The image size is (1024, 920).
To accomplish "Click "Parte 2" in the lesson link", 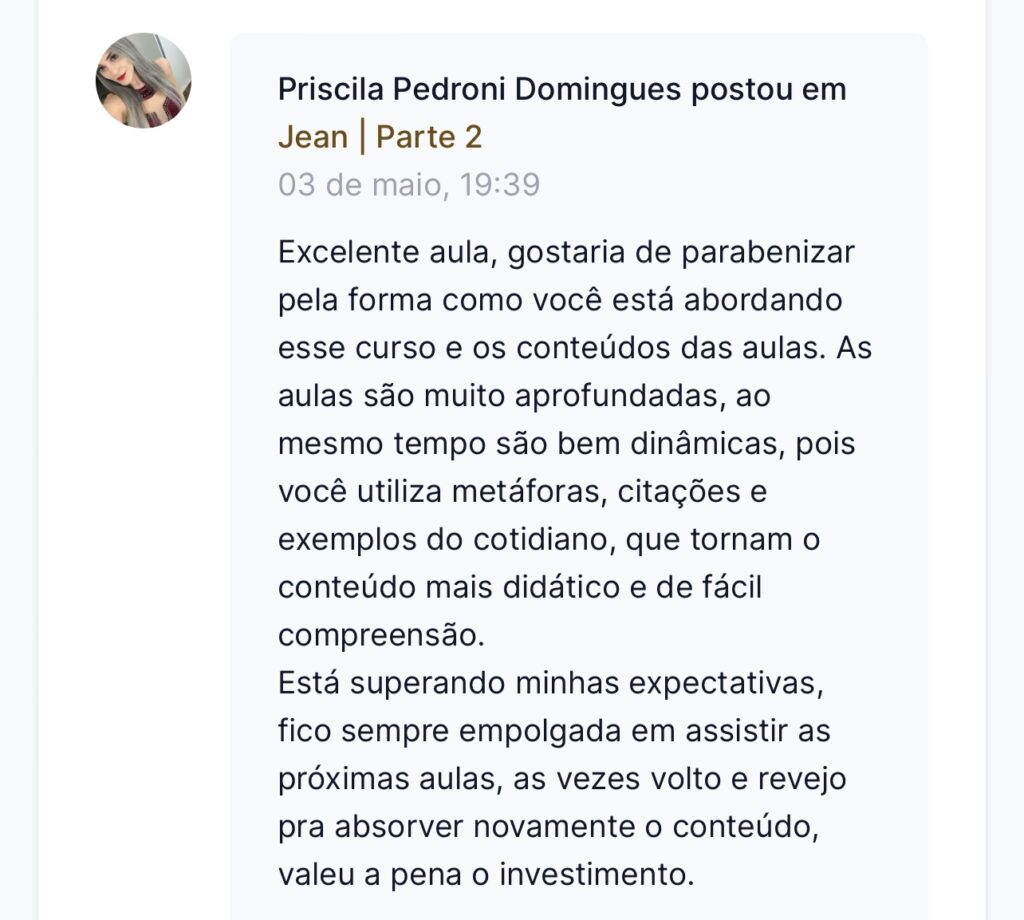I will click(429, 137).
